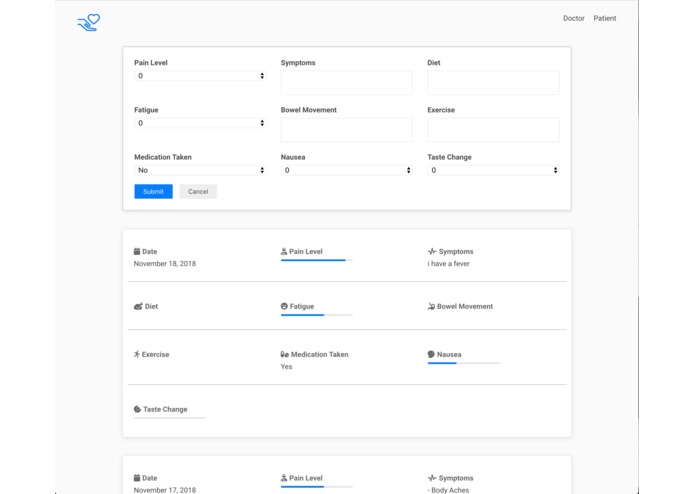Click the pulse icon next to Symptoms in November 18 entry
Image resolution: width=695 pixels, height=494 pixels.
(x=432, y=251)
